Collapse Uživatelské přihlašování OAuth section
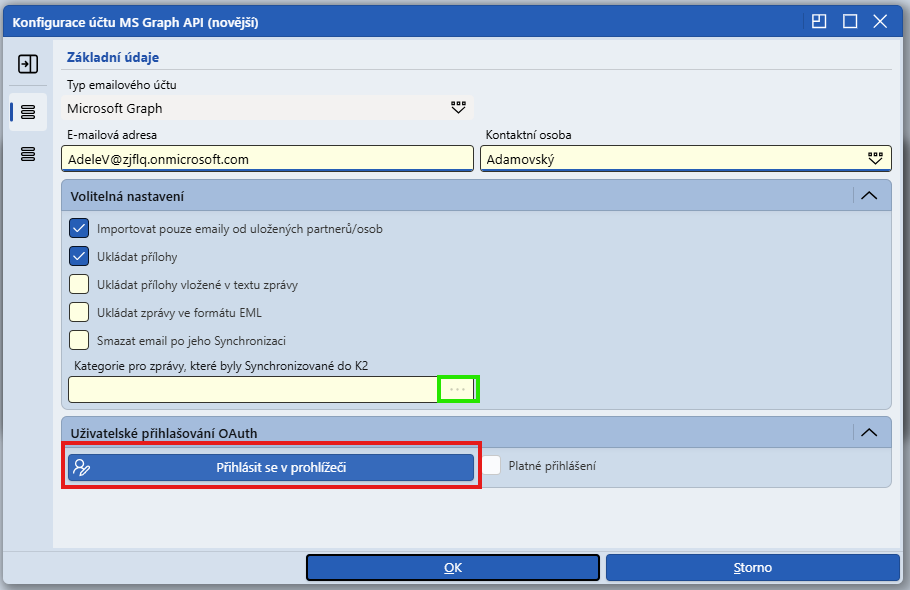 click(869, 433)
